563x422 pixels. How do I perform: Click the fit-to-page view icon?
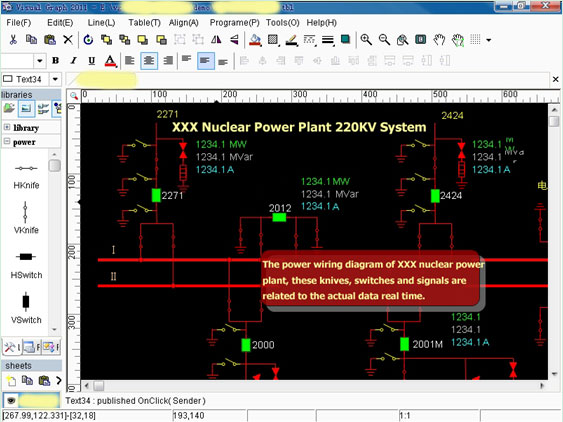point(420,40)
